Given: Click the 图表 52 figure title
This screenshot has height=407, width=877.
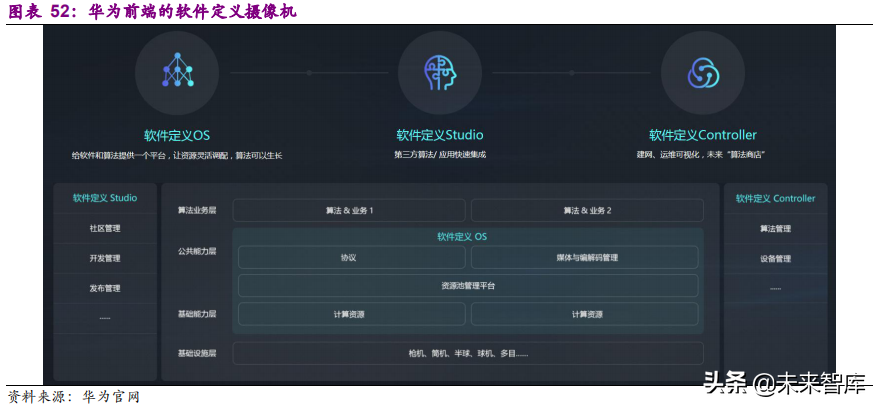Looking at the screenshot, I should [152, 11].
